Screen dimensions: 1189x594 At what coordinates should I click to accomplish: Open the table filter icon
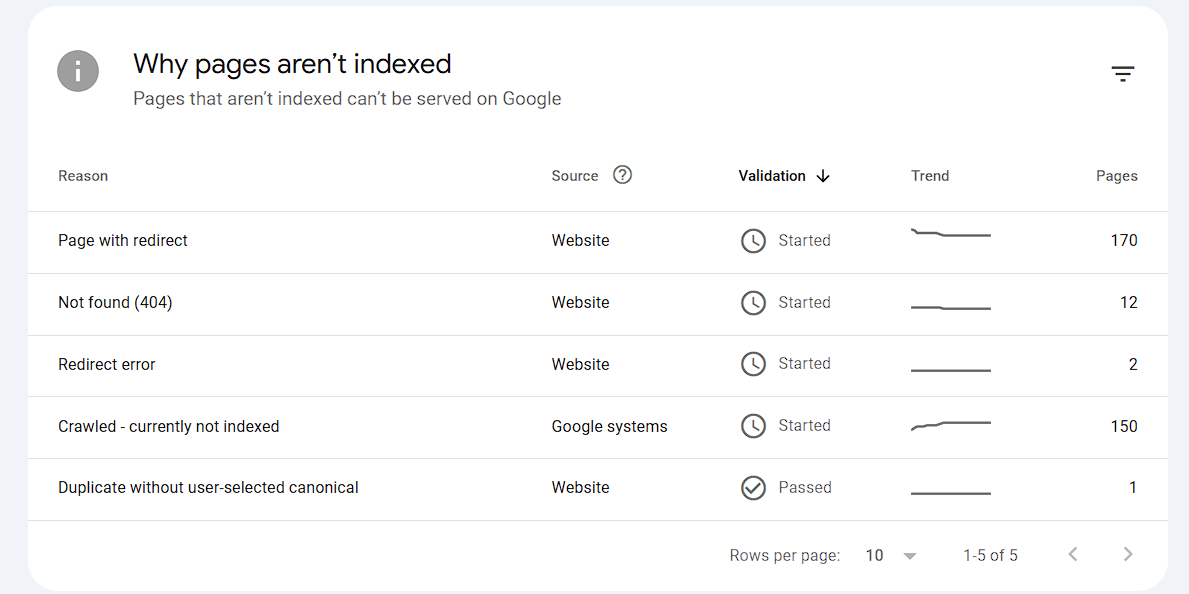pos(1123,74)
